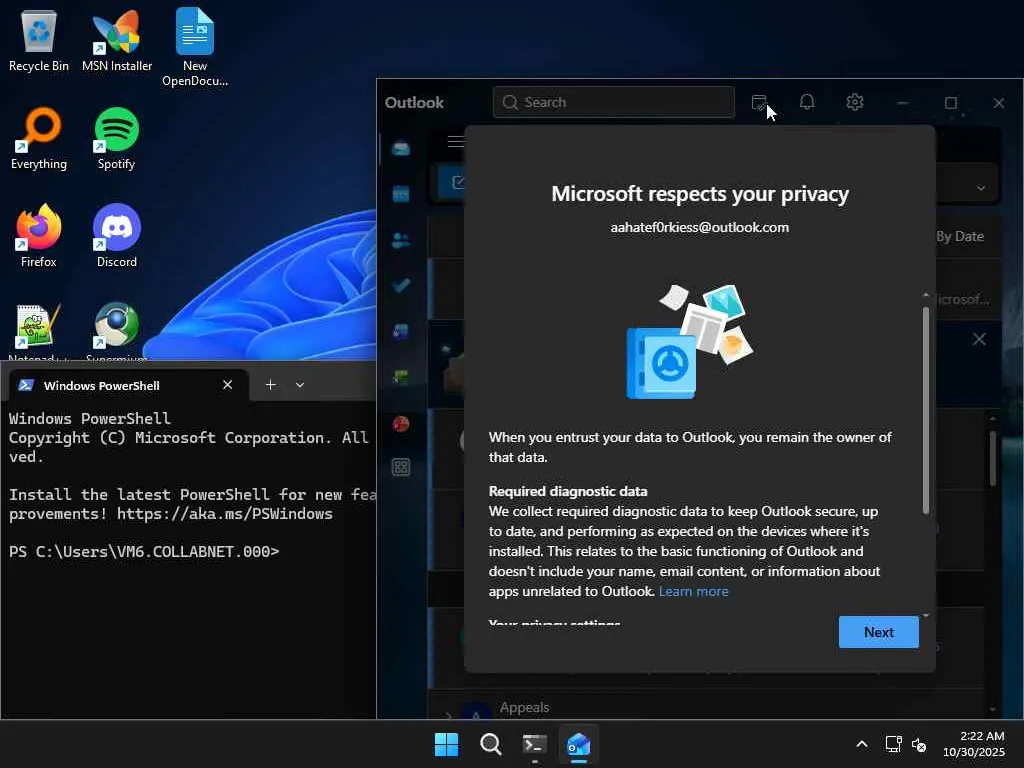This screenshot has width=1024, height=768.
Task: Open the Mail icon in Outlook's sidebar
Action: pos(401,148)
